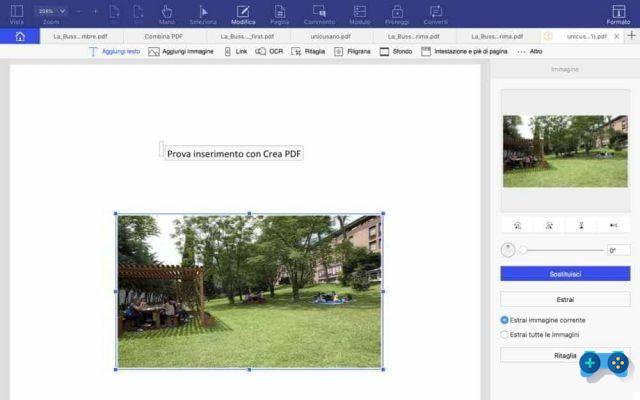Activate the Modifica edit tool
This screenshot has width=640, height=400.
coord(243,14)
